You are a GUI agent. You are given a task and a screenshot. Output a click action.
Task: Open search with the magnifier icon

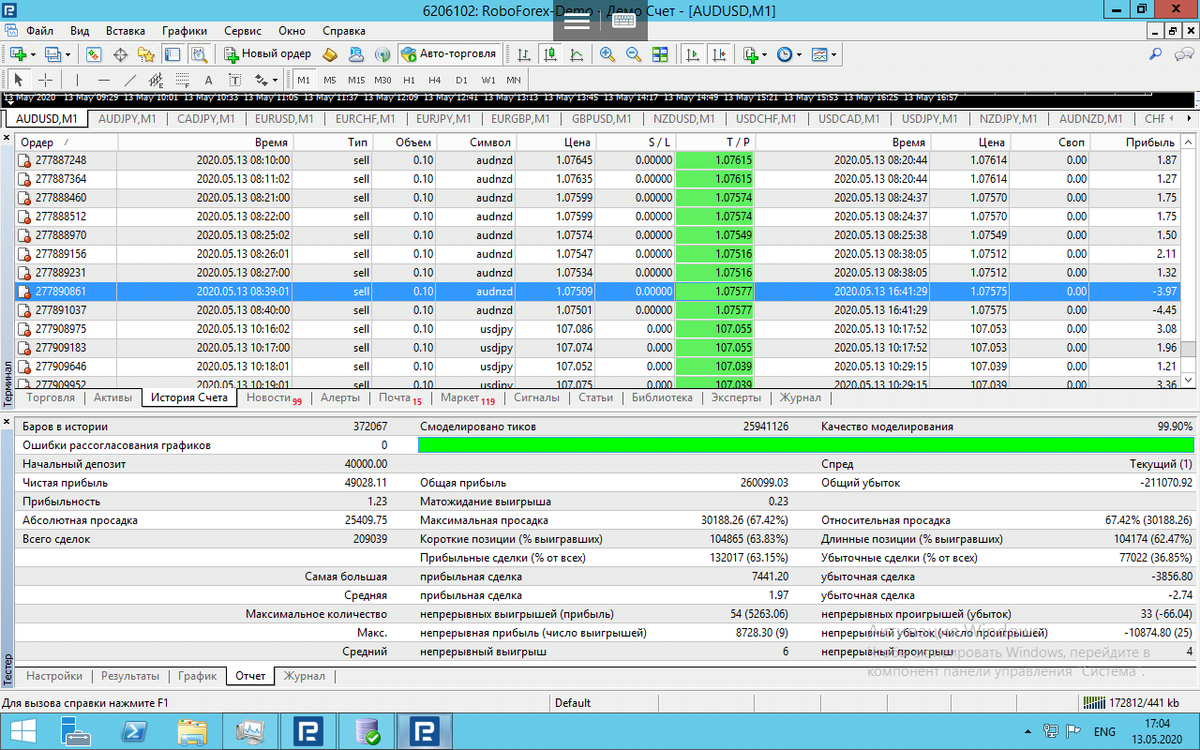(1155, 54)
